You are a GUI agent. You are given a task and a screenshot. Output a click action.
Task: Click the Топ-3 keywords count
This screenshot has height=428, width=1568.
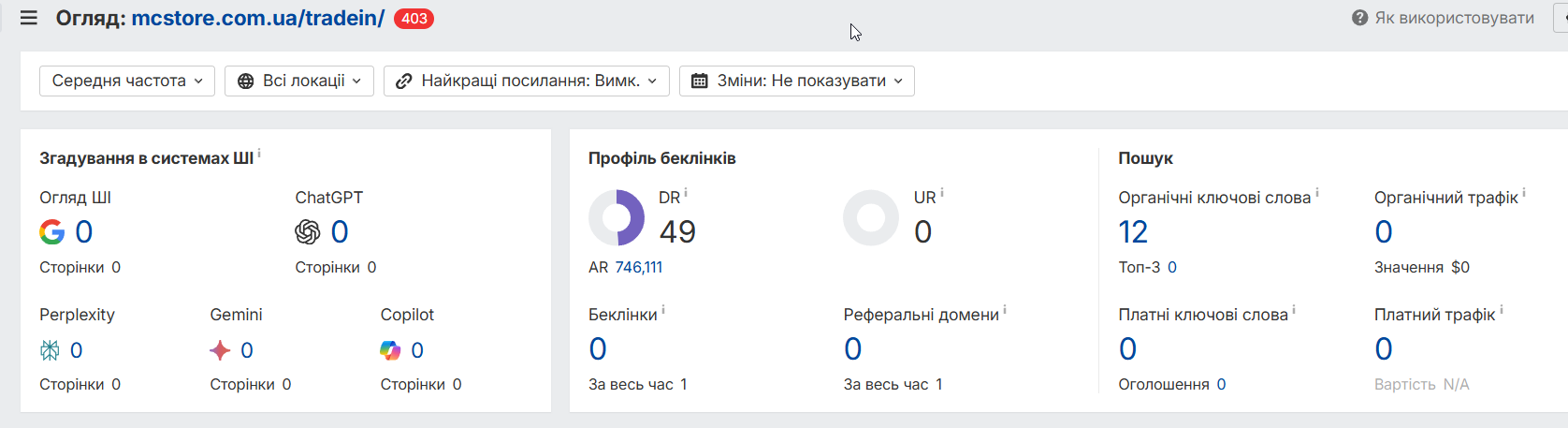pyautogui.click(x=1172, y=267)
